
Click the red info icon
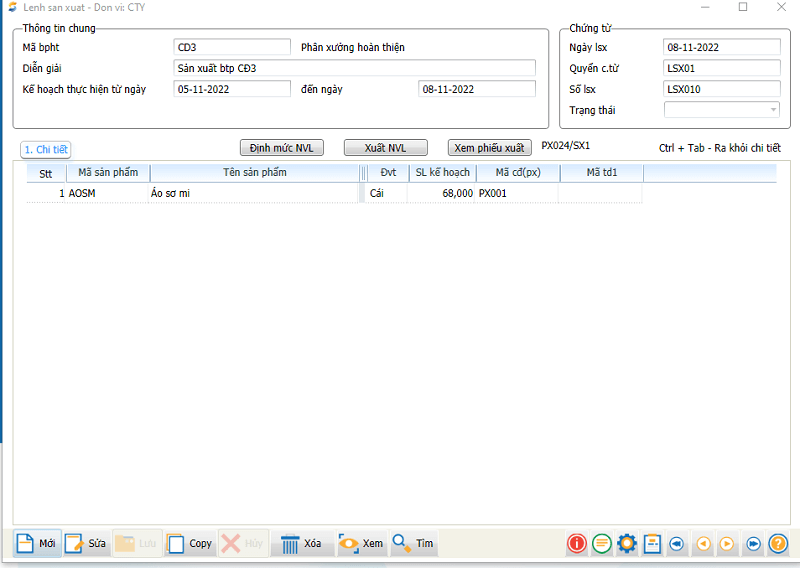point(577,544)
